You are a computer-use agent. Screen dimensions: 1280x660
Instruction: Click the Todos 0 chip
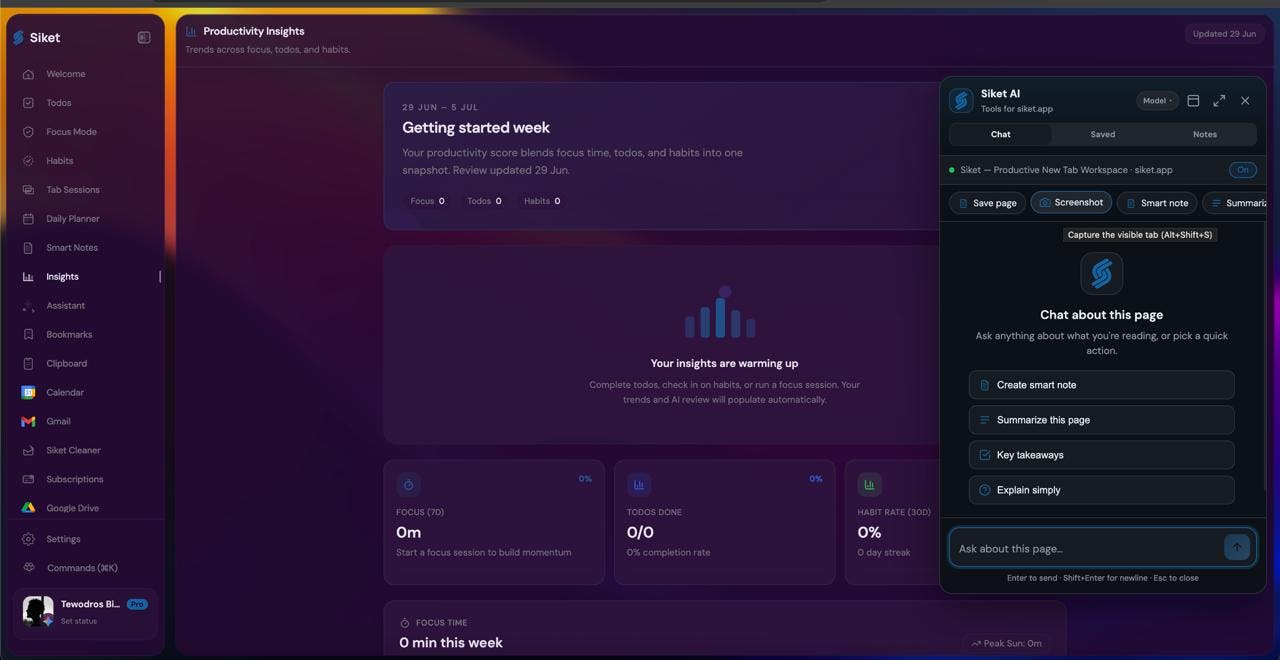pos(484,201)
